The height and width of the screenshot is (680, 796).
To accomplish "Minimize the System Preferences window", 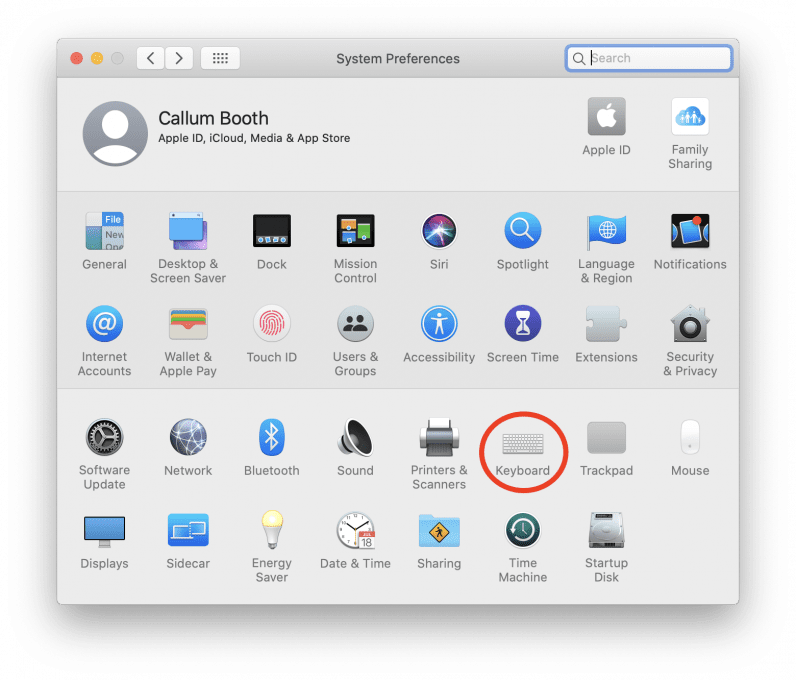I will coord(97,58).
